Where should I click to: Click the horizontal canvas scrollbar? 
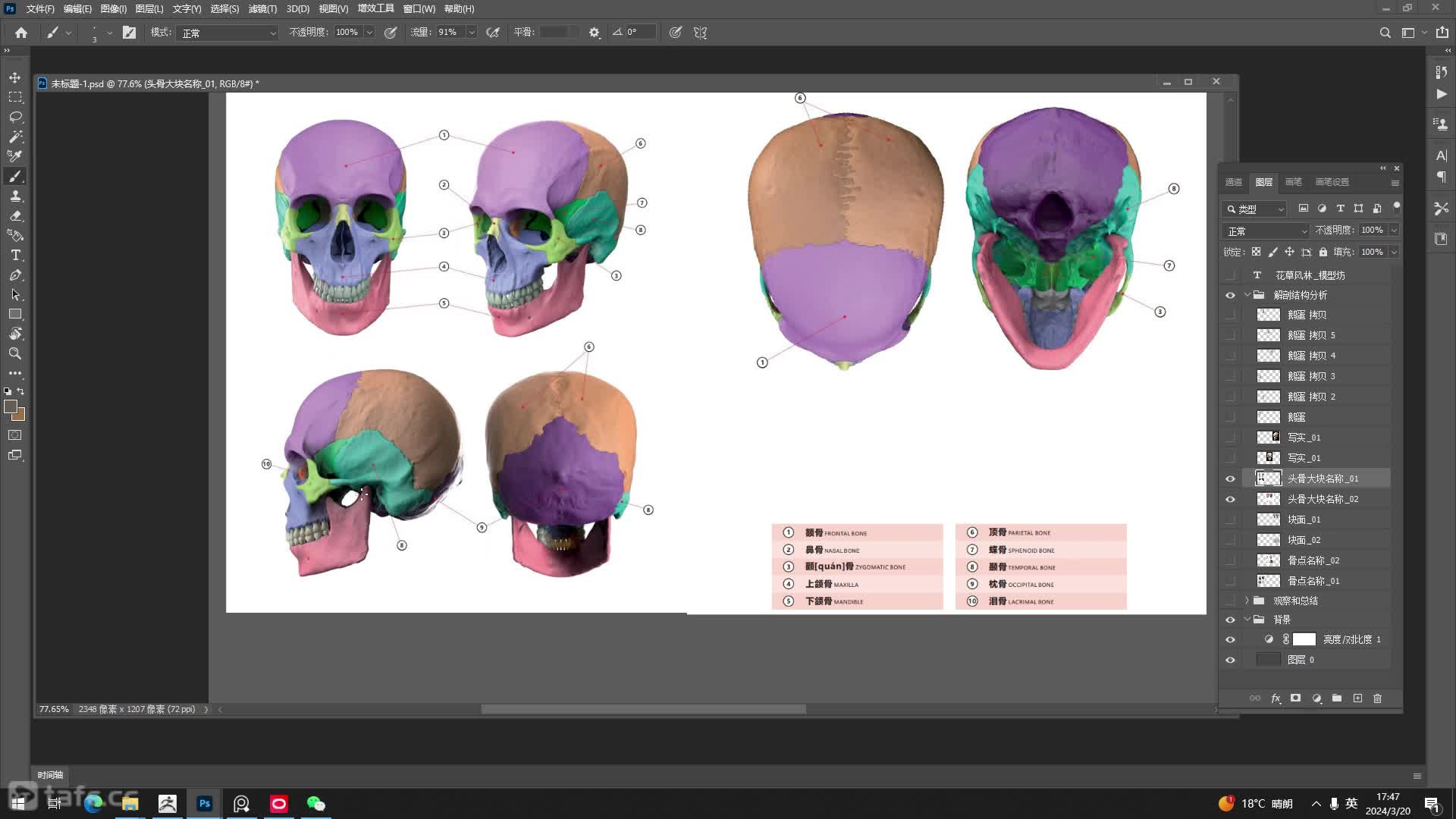pyautogui.click(x=643, y=710)
